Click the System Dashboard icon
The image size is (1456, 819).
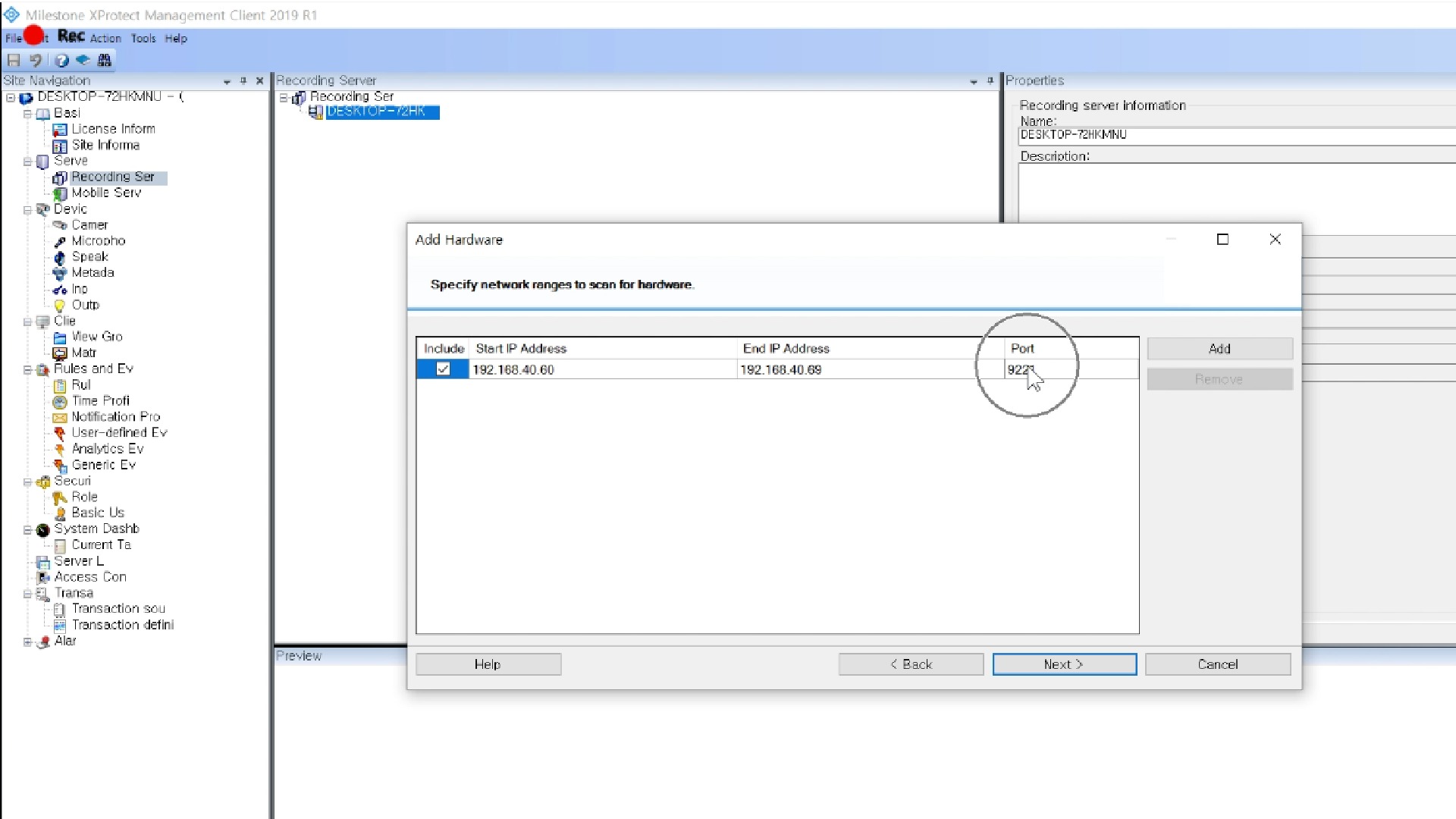43,529
